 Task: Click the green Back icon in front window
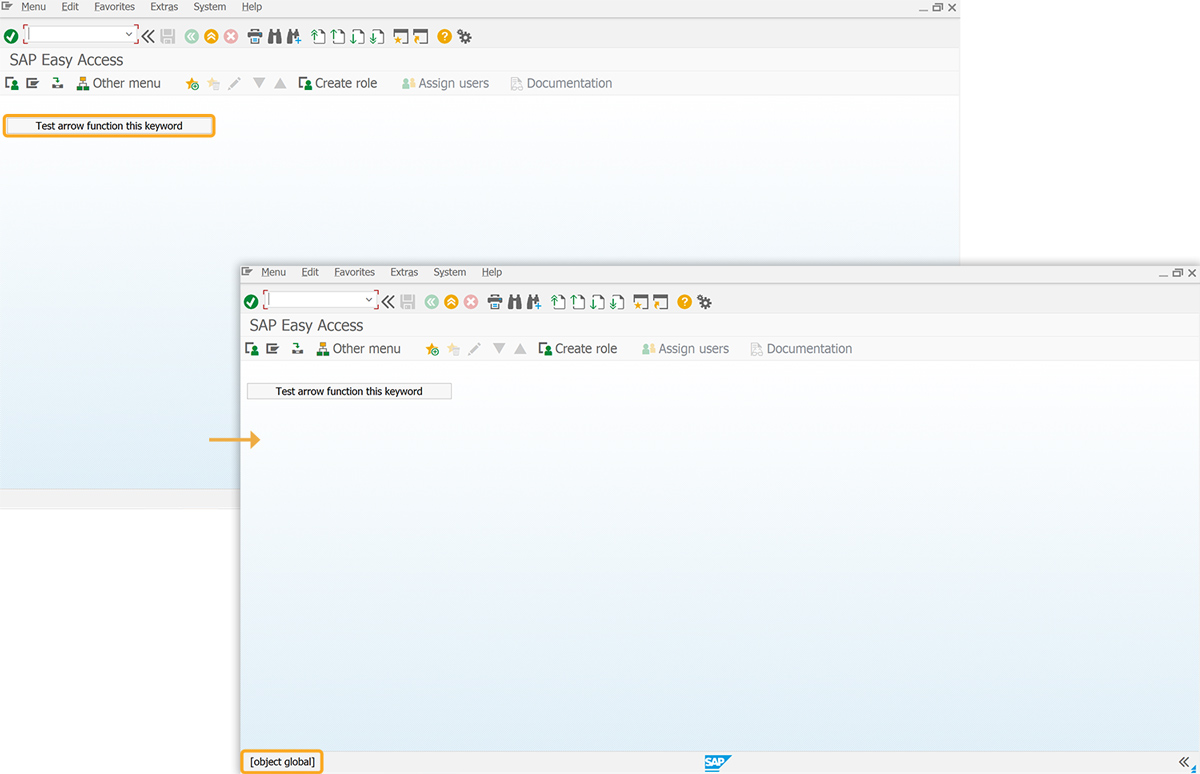point(431,301)
